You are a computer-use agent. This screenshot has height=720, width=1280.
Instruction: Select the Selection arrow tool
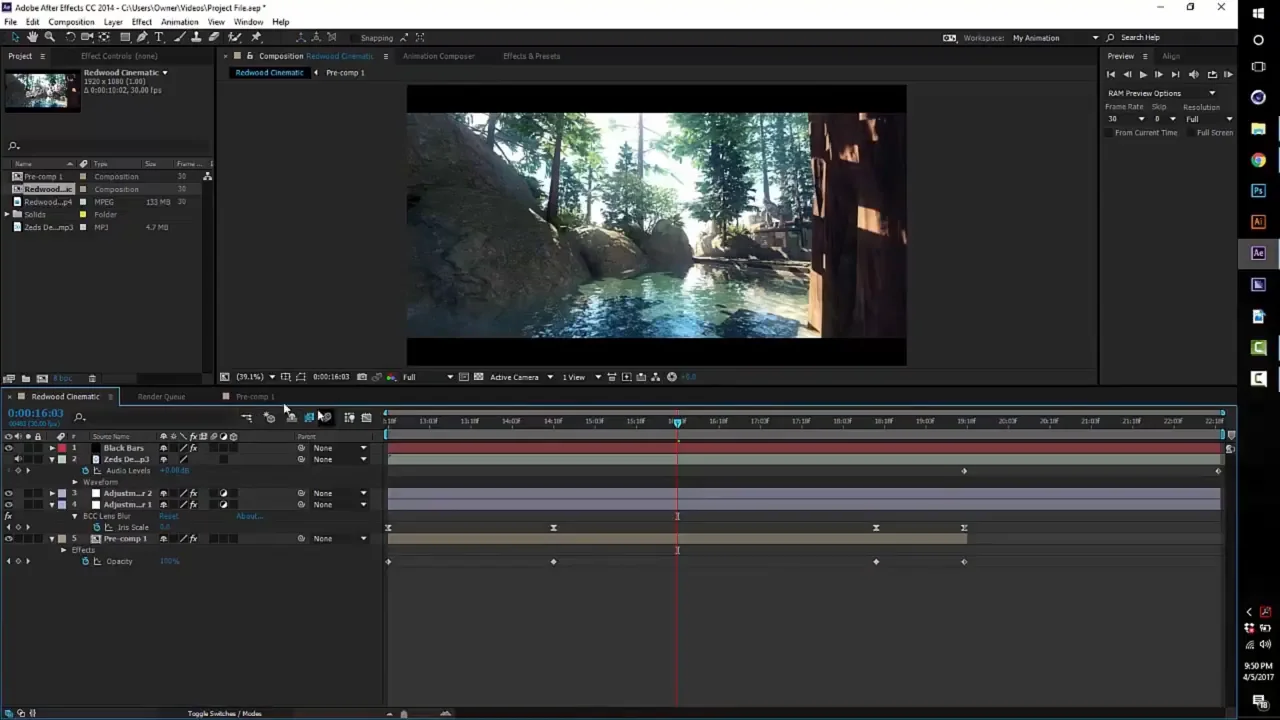tap(15, 37)
